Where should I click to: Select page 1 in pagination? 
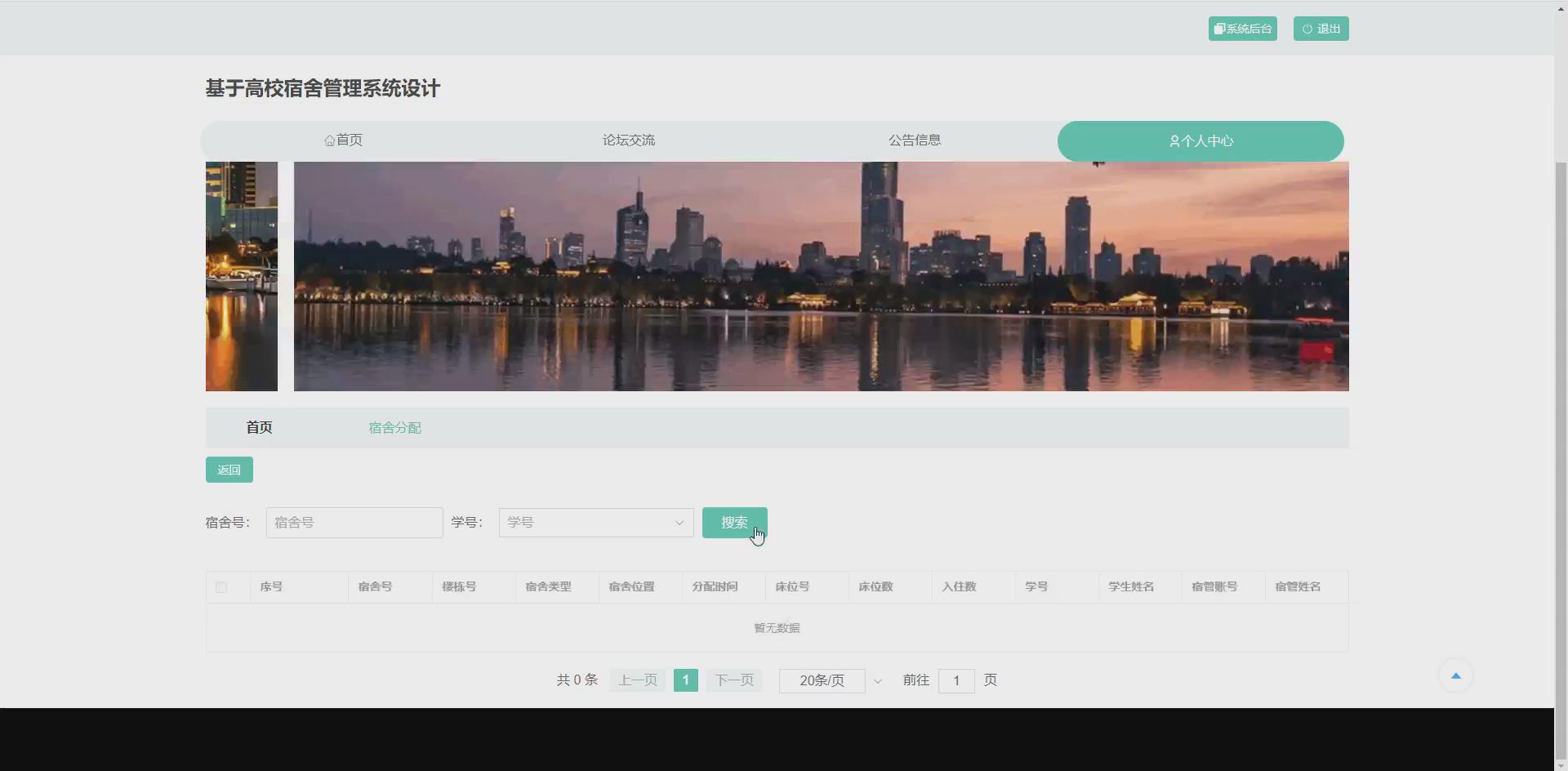(x=686, y=680)
